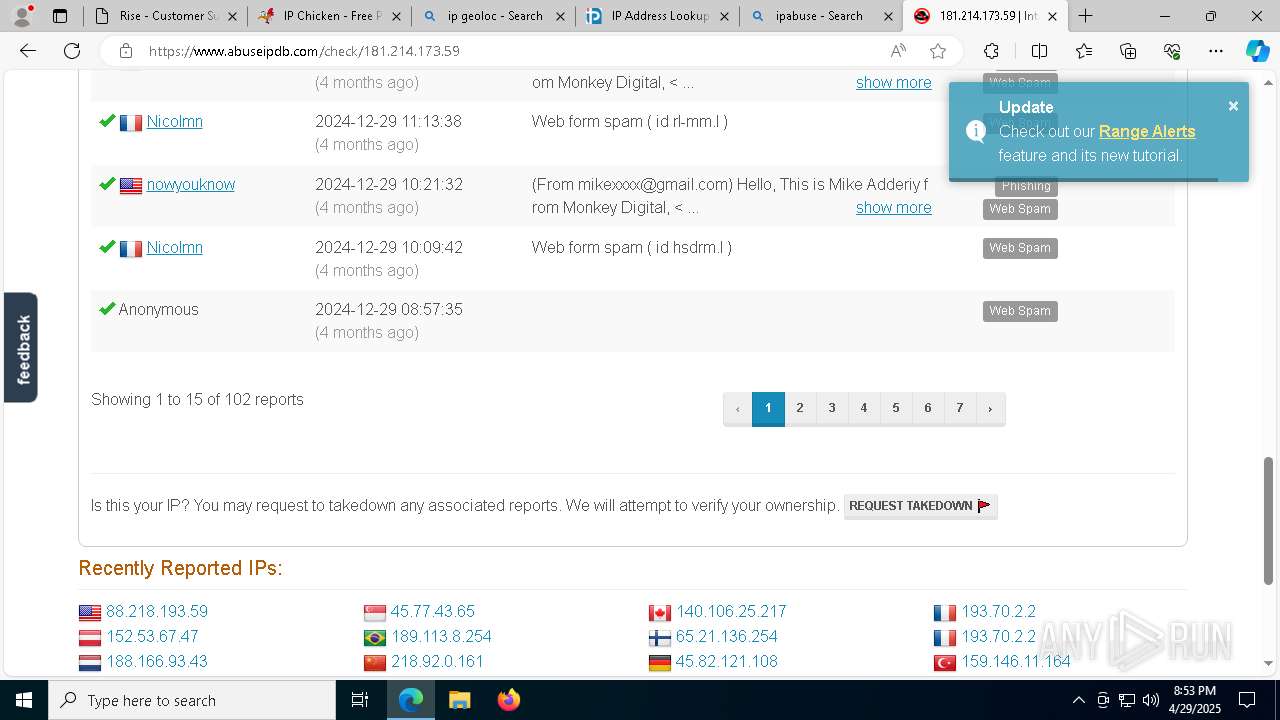
Task: Open tab actions menu icon
Action: [x=60, y=16]
